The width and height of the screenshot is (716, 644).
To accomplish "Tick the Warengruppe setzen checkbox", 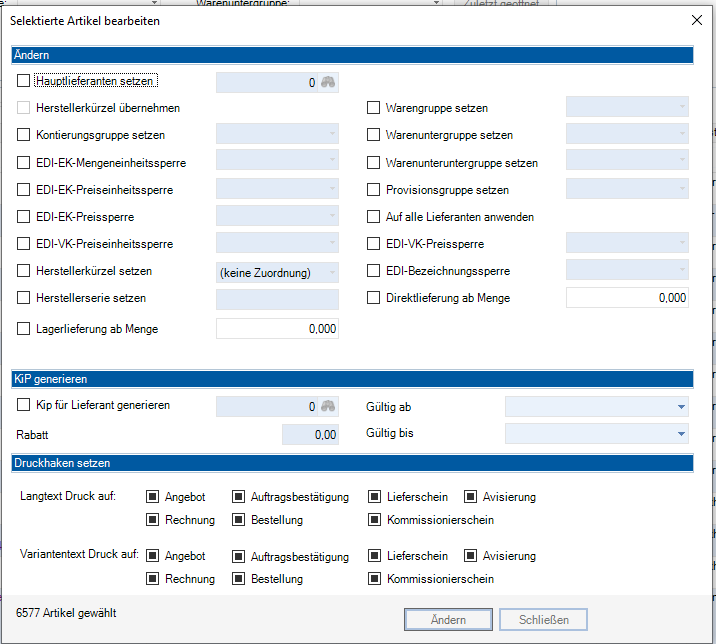I will [374, 108].
